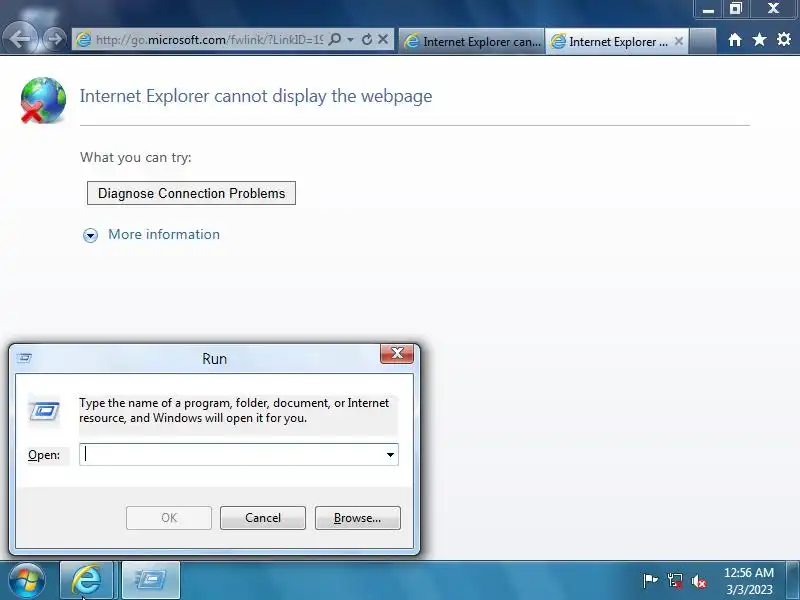
Task: Open Action Center flag tray icon
Action: [x=650, y=581]
